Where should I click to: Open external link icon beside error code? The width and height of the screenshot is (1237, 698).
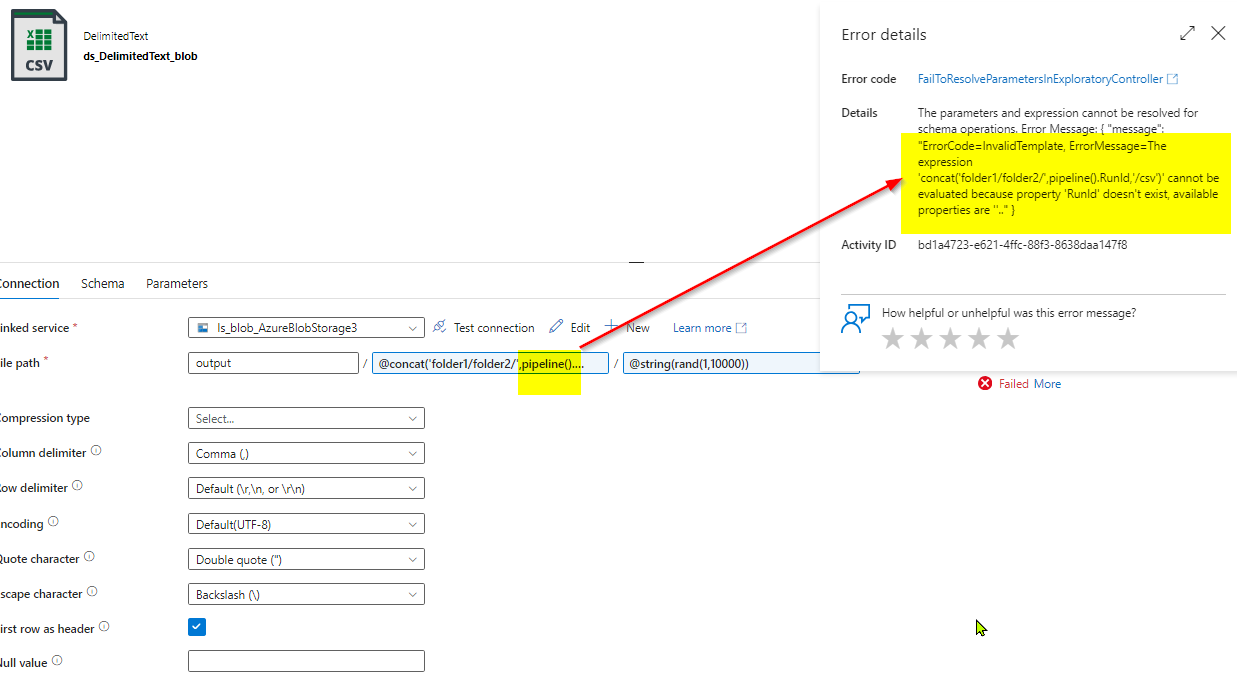1172,79
